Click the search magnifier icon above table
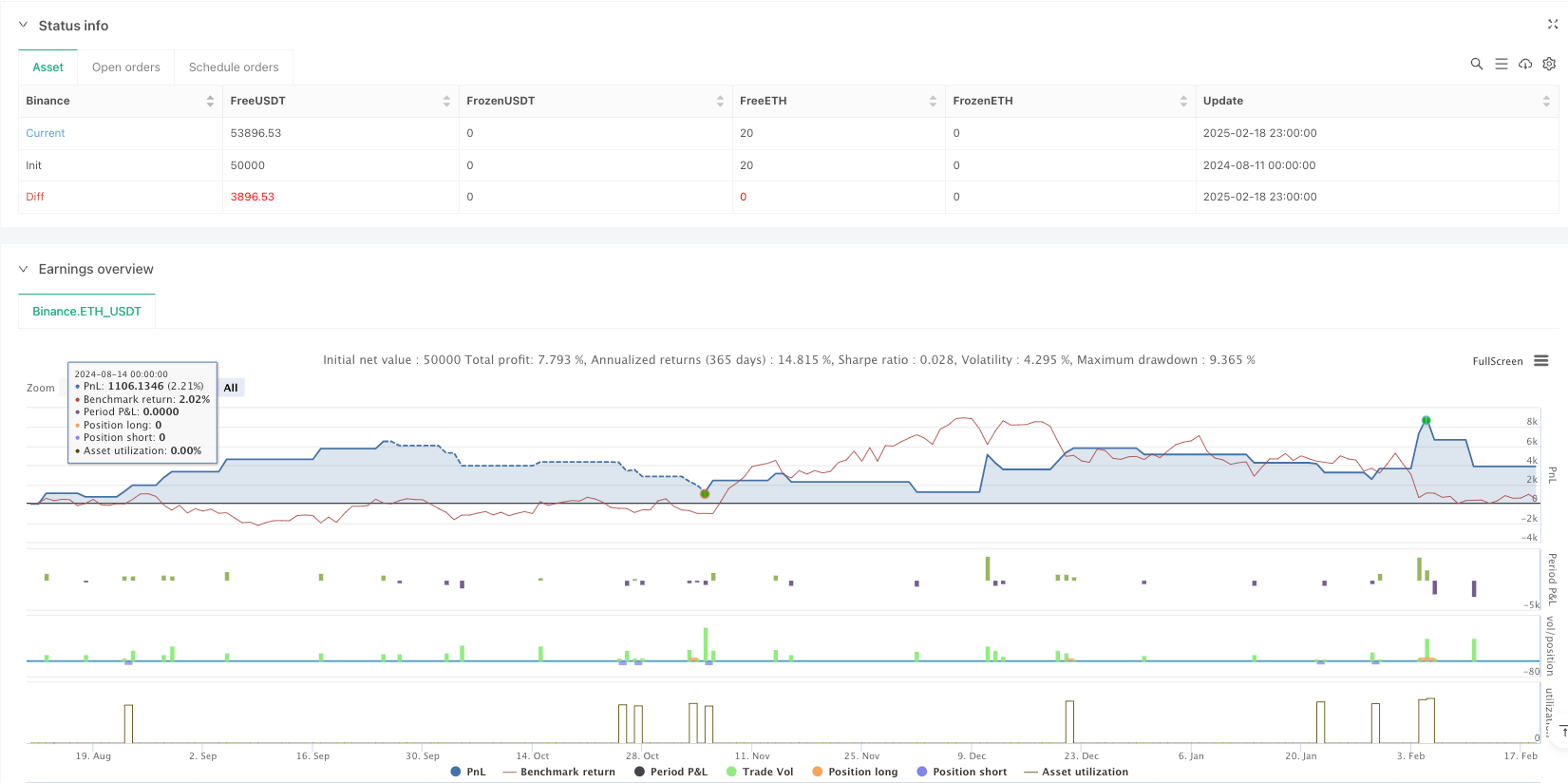 click(1476, 64)
